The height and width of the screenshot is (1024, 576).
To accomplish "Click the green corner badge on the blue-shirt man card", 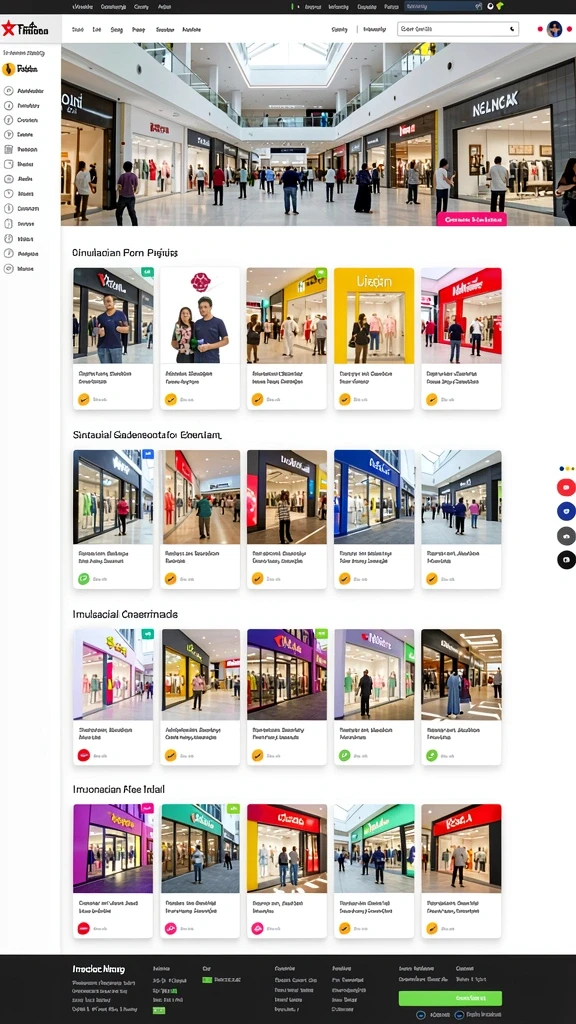I will click(x=147, y=272).
